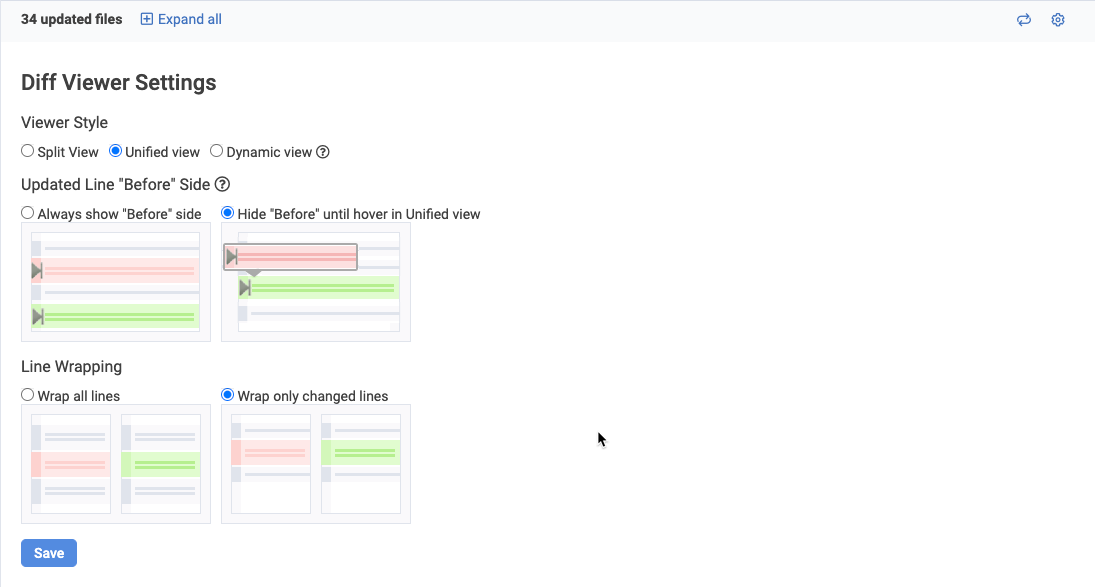The image size is (1095, 587).
Task: Click the plus icon before Expand all
Action: point(147,19)
